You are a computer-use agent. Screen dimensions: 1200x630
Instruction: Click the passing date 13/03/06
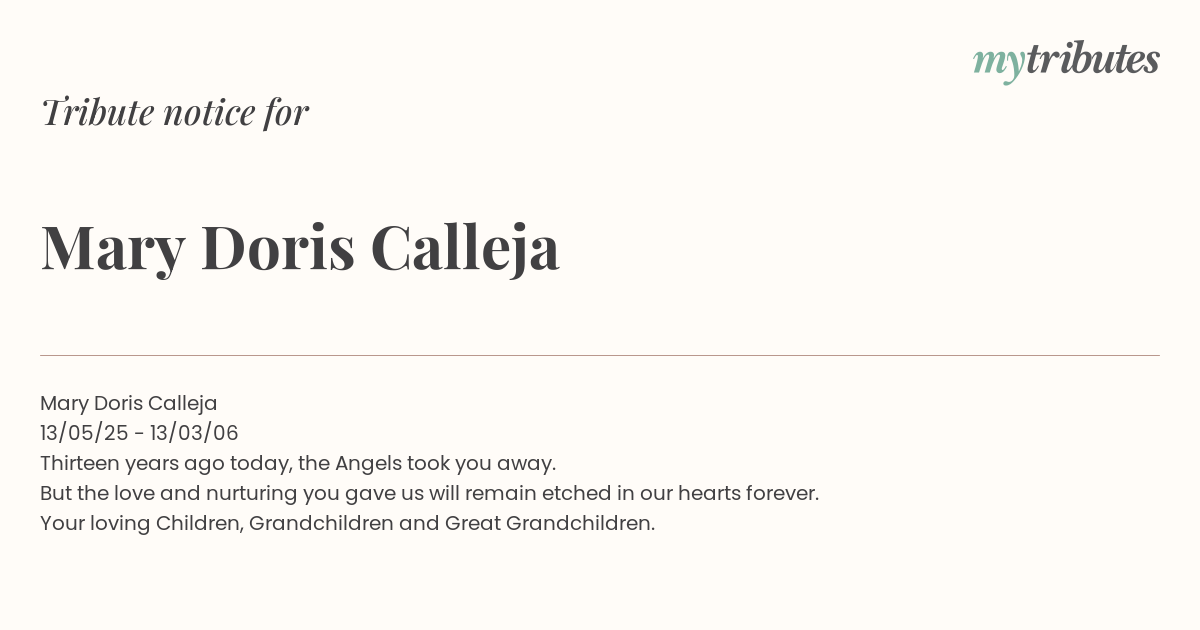click(194, 433)
